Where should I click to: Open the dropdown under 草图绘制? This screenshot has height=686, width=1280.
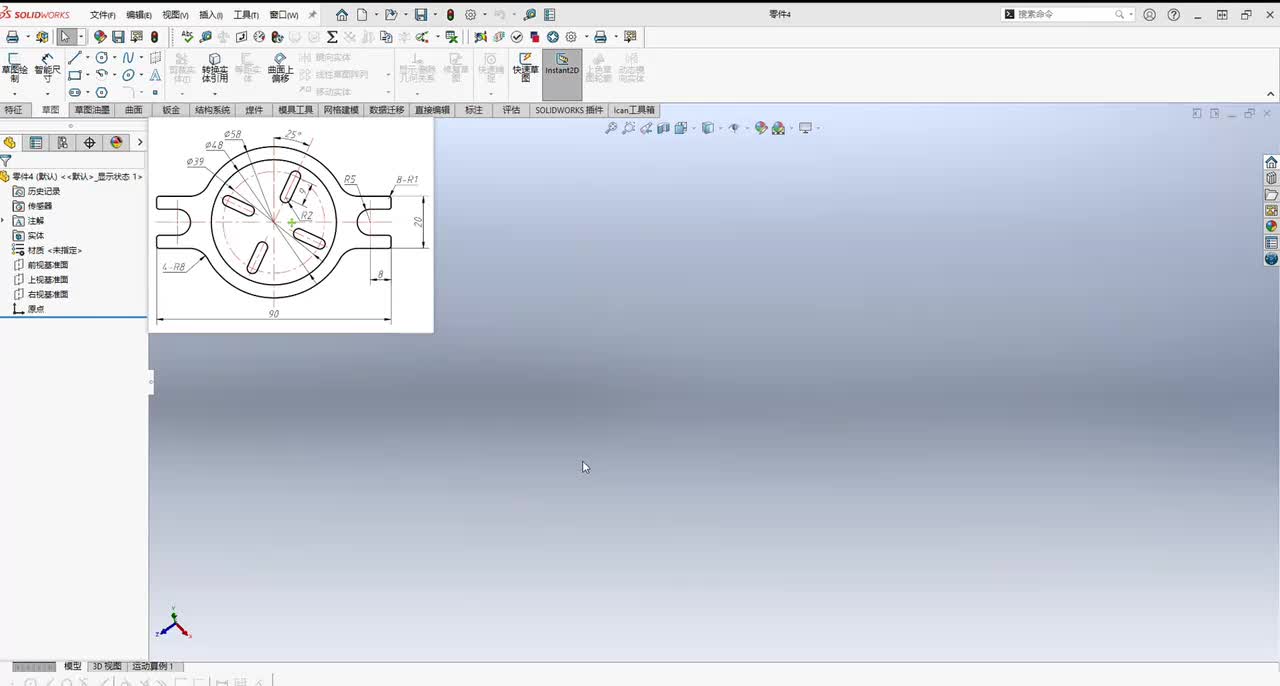pos(14,93)
